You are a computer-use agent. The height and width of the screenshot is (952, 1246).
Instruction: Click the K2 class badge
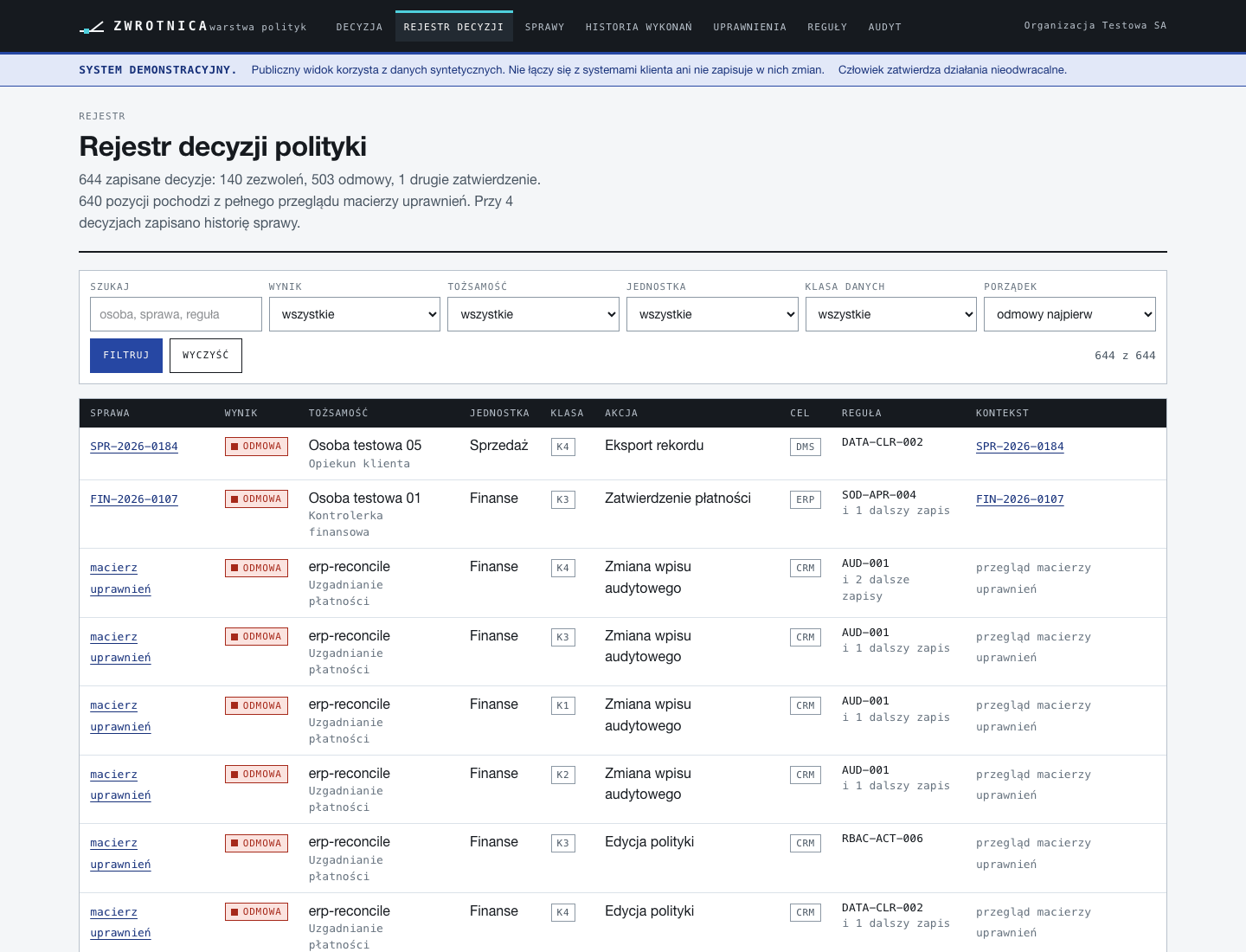tap(563, 775)
